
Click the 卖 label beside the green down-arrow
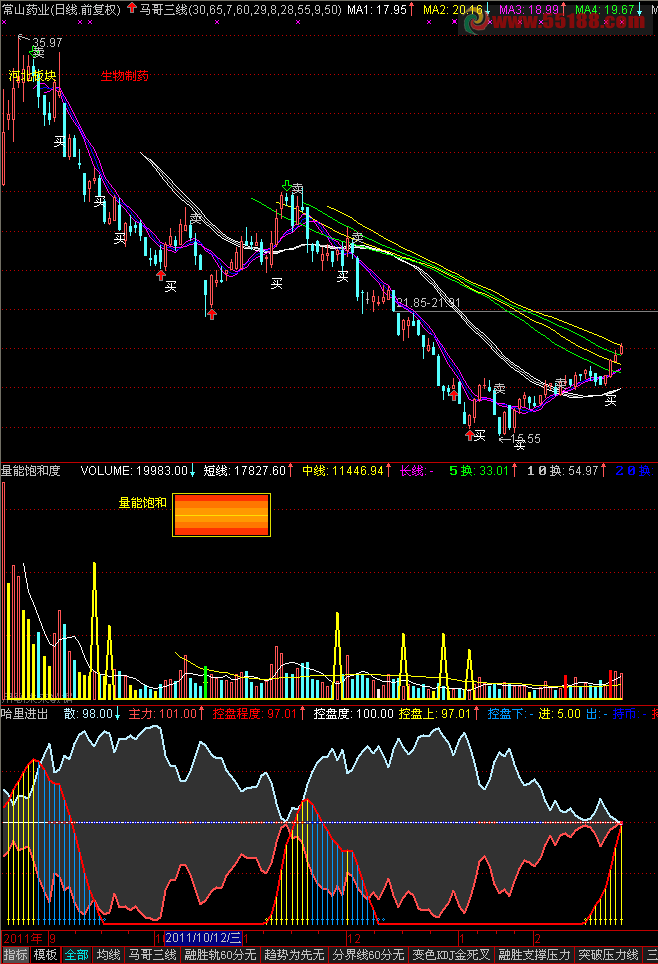[298, 188]
